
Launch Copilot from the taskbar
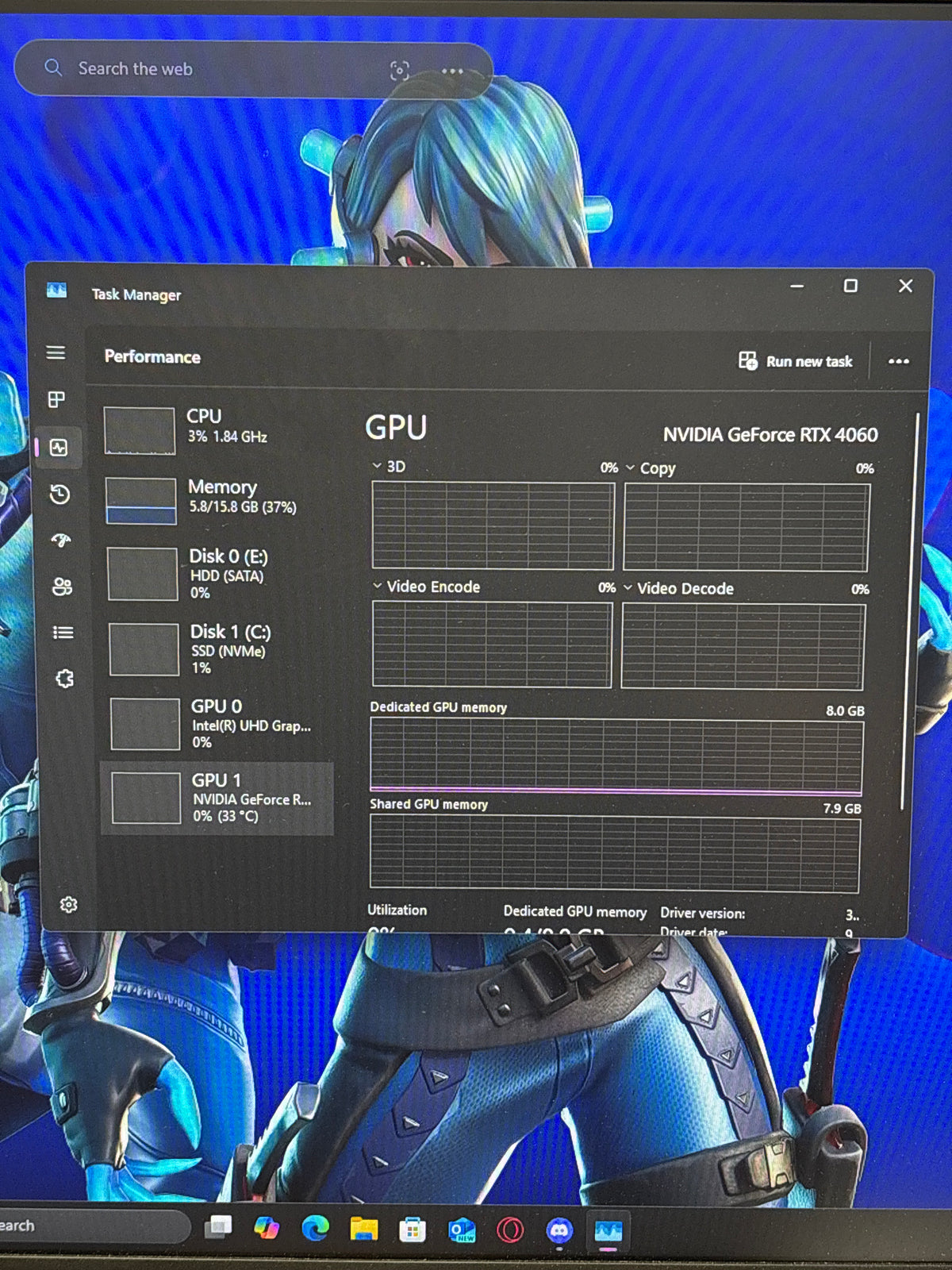click(x=267, y=1228)
